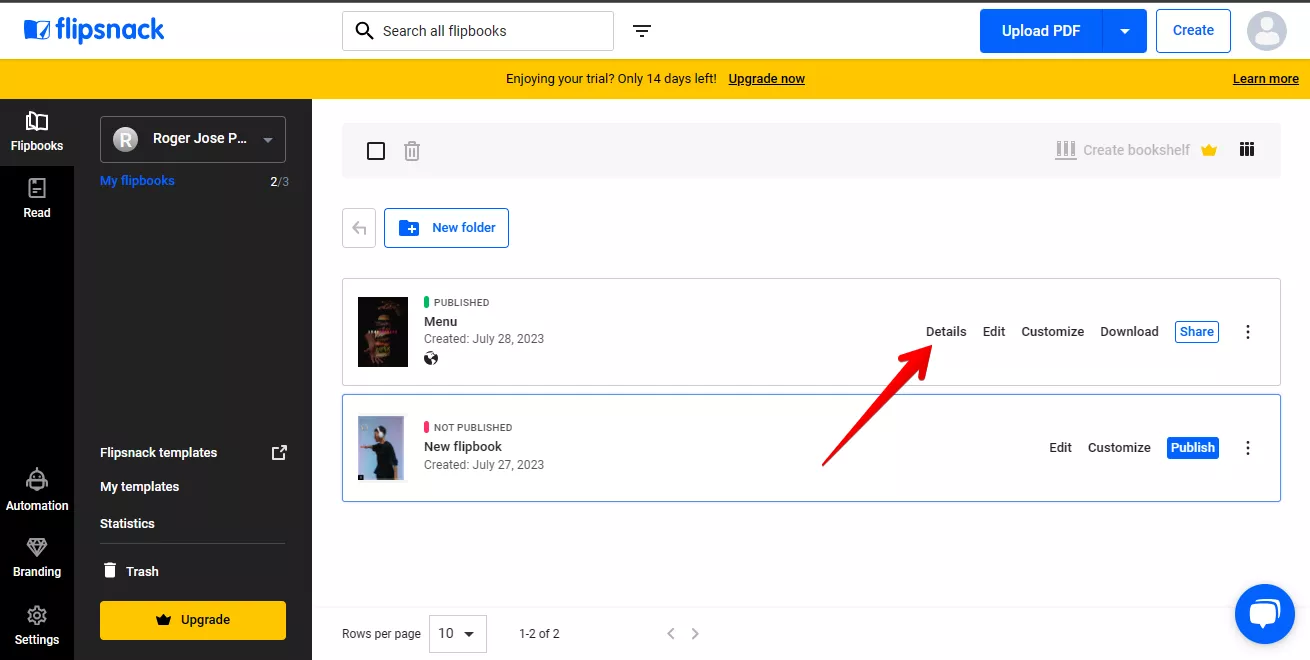The image size is (1310, 660).
Task: Click the trash delete icon in toolbar
Action: click(412, 151)
